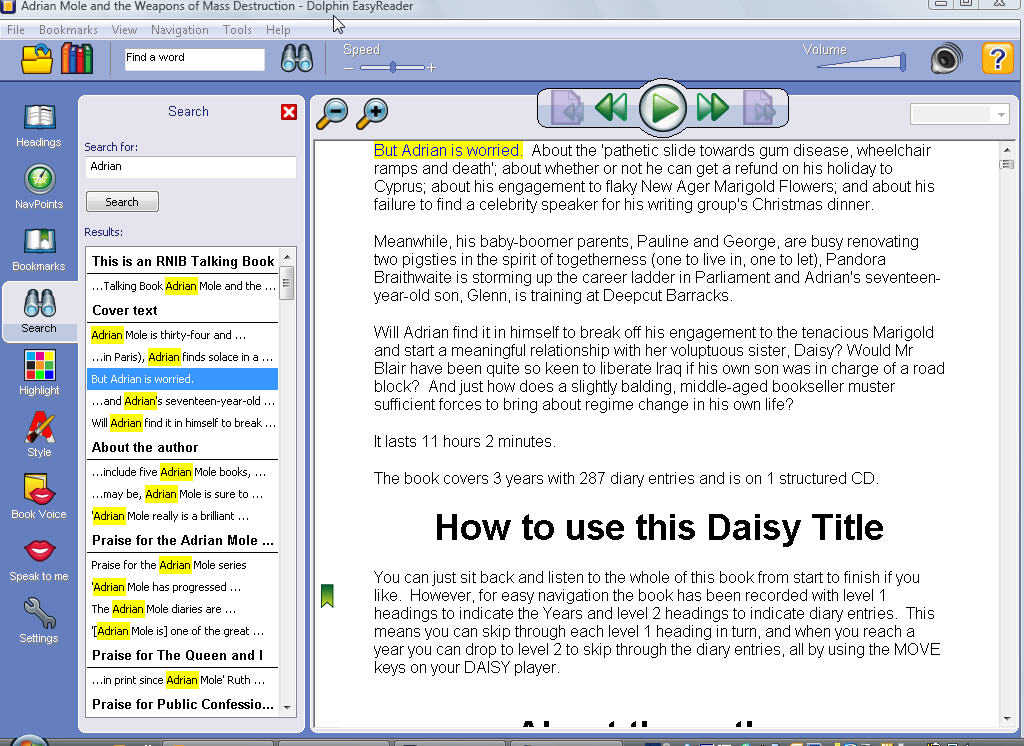Adjust the Speed slider handle

point(393,67)
